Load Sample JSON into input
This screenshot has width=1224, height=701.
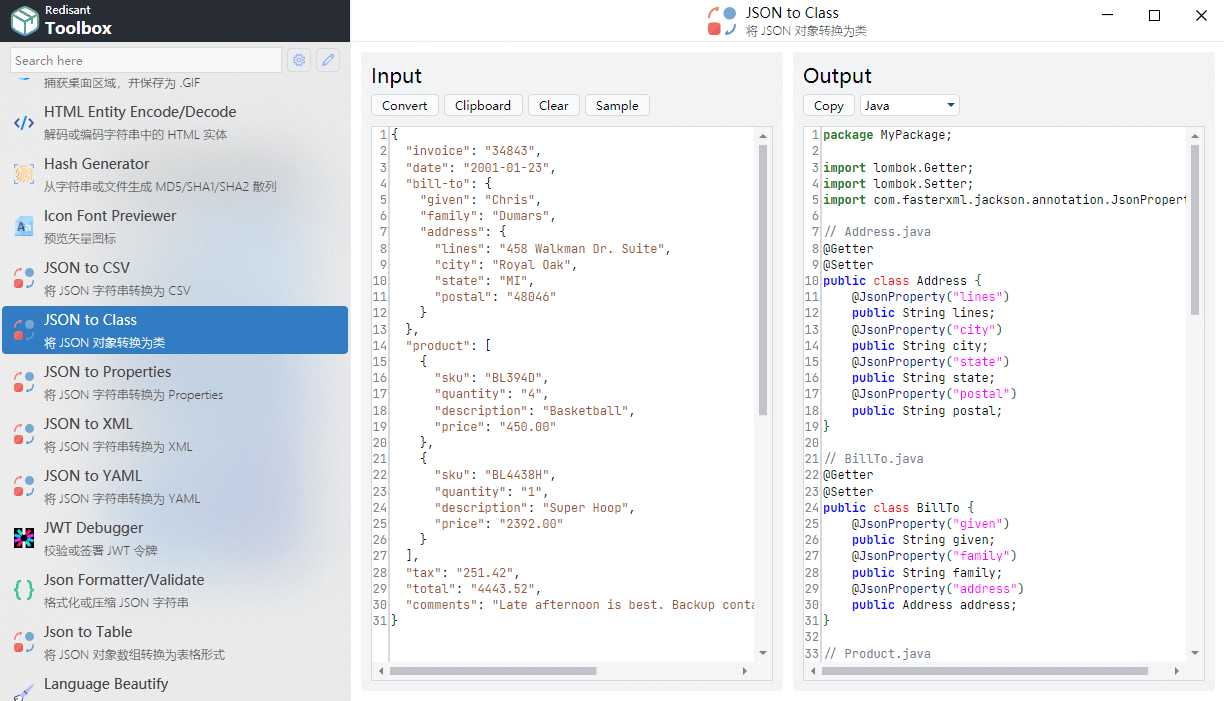tap(617, 105)
